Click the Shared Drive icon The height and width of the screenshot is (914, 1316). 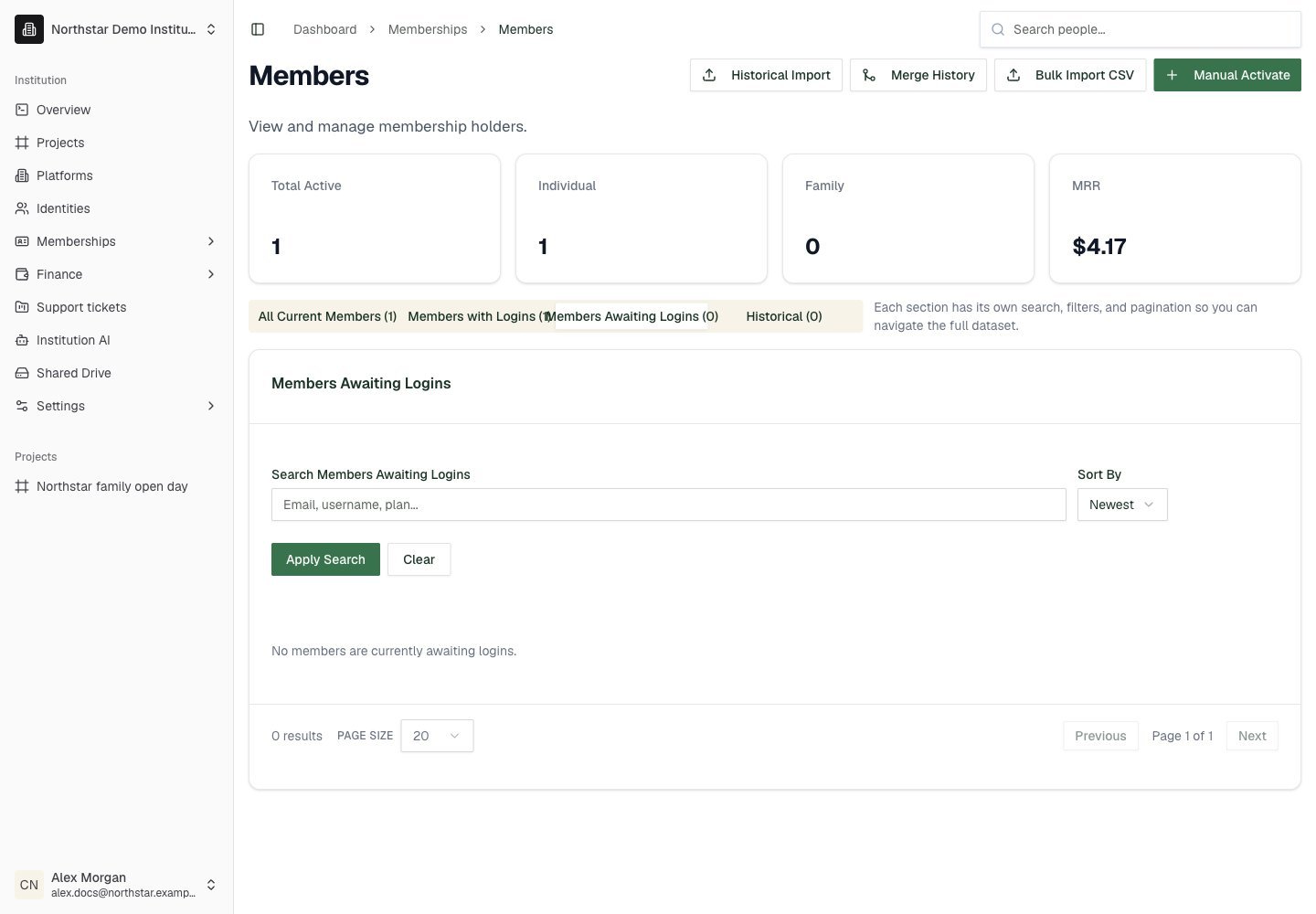pyautogui.click(x=22, y=373)
